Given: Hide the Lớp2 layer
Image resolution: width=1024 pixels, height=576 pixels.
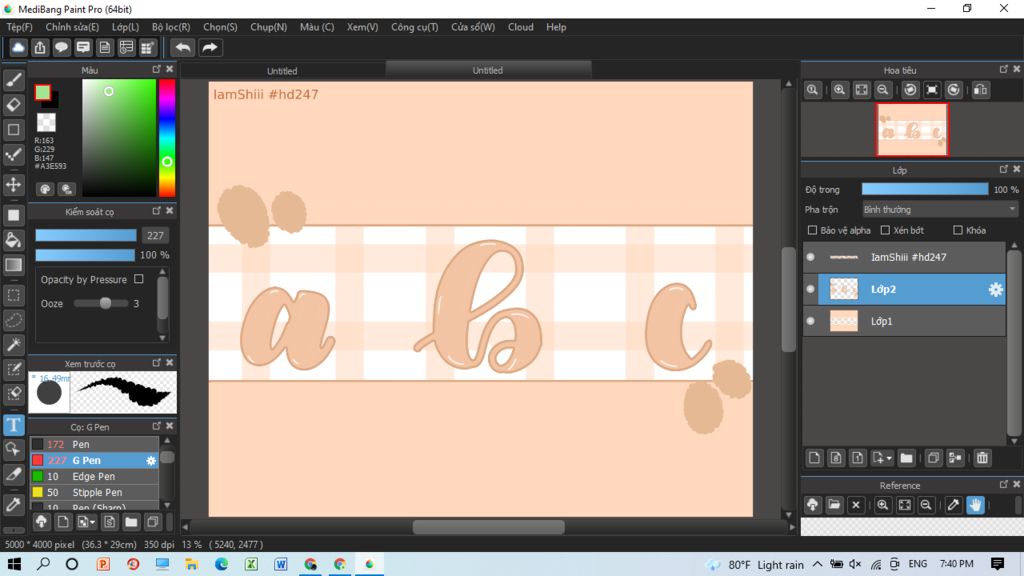Looking at the screenshot, I should coord(810,289).
